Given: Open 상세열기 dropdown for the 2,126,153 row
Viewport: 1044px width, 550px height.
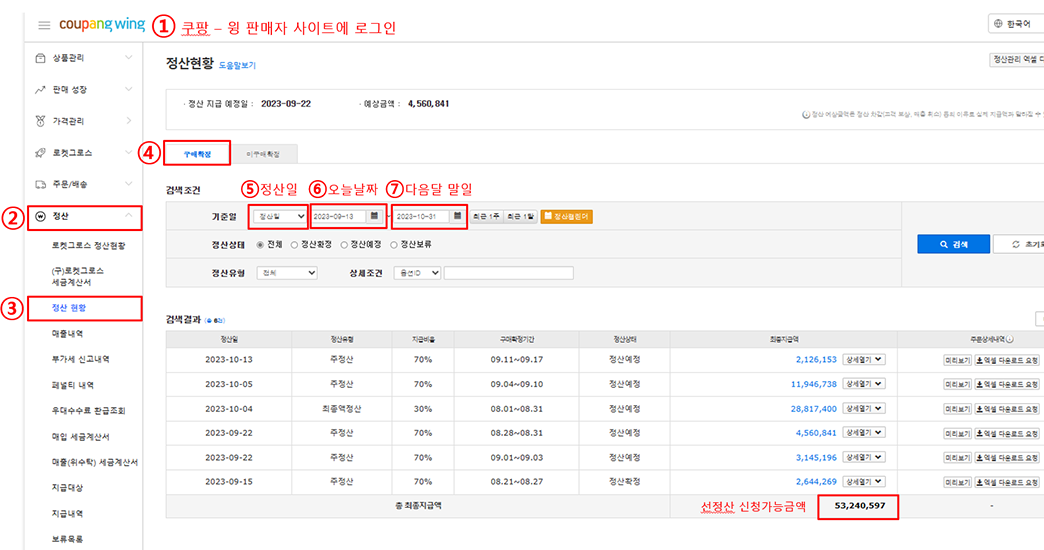Looking at the screenshot, I should click(x=864, y=360).
